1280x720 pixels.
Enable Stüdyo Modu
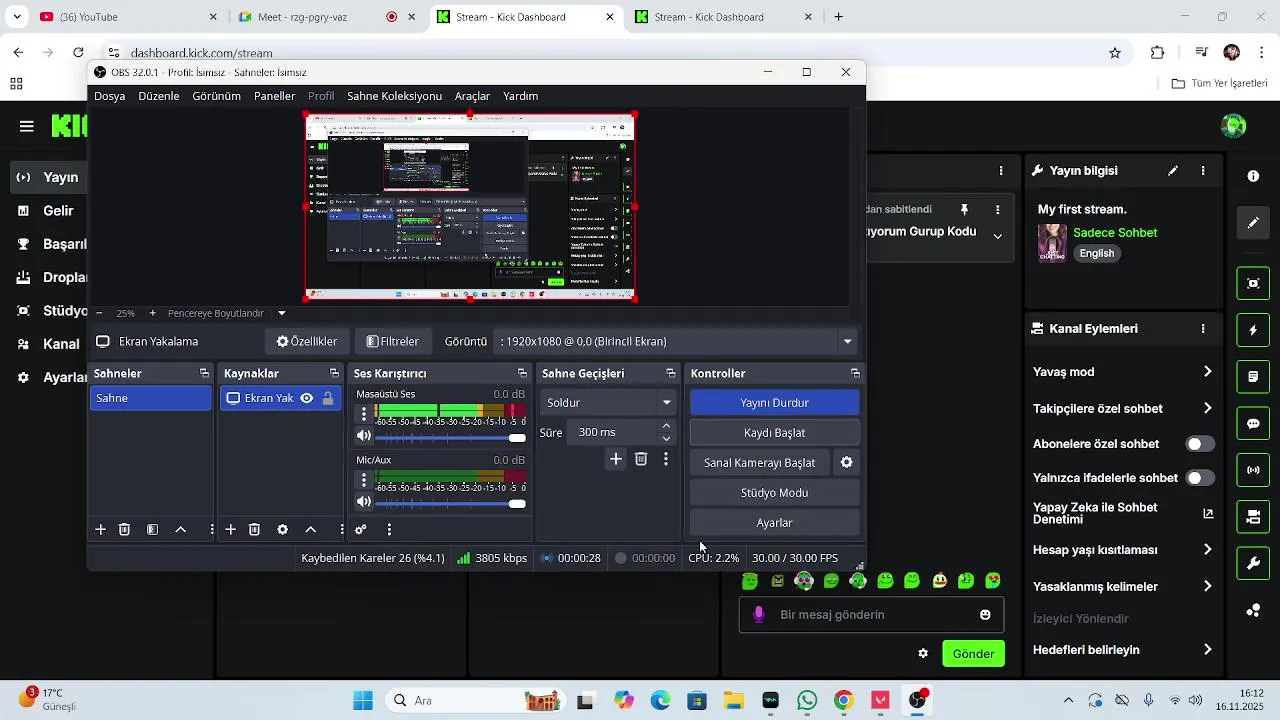pyautogui.click(x=774, y=493)
